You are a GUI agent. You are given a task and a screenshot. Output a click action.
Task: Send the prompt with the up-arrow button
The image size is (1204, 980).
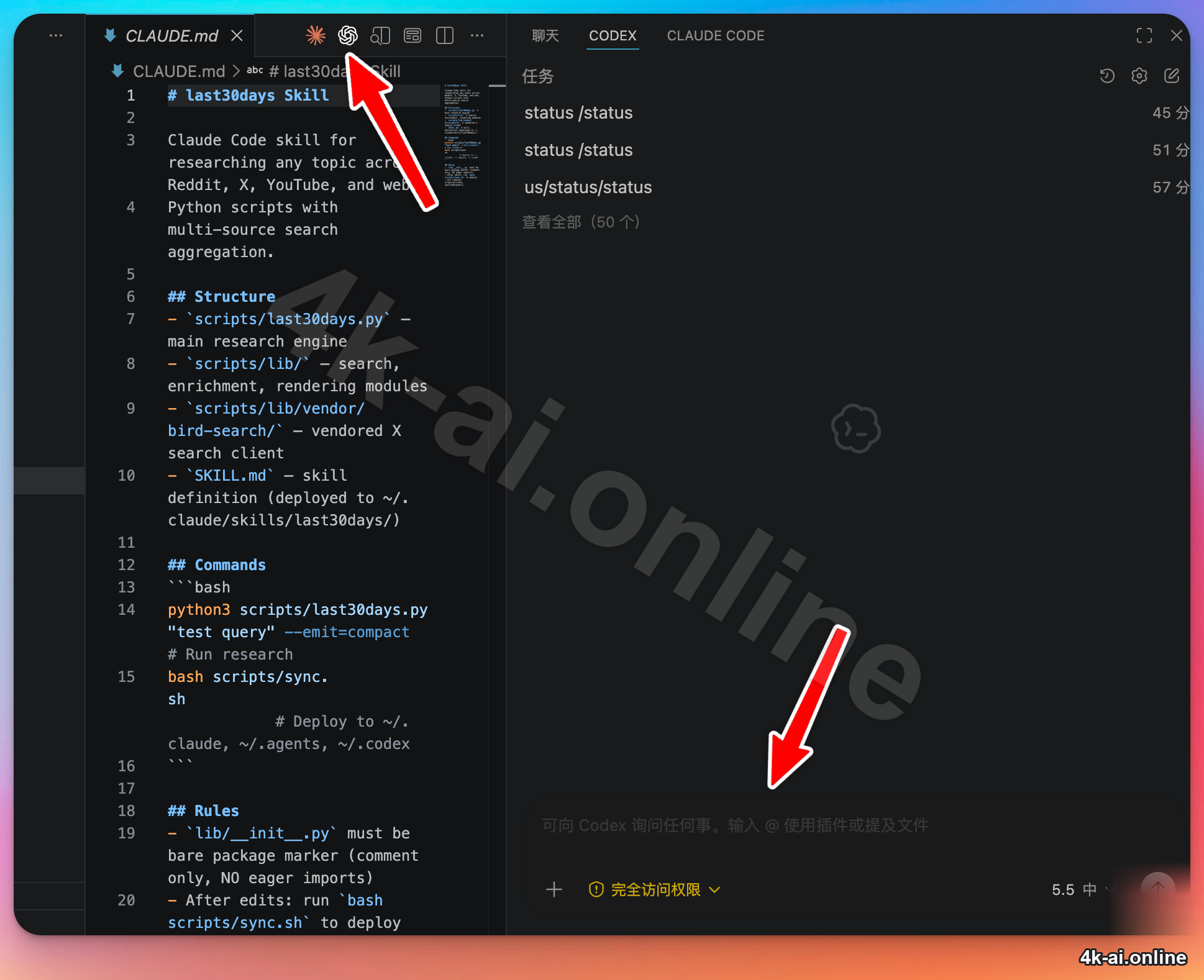pos(1158,889)
